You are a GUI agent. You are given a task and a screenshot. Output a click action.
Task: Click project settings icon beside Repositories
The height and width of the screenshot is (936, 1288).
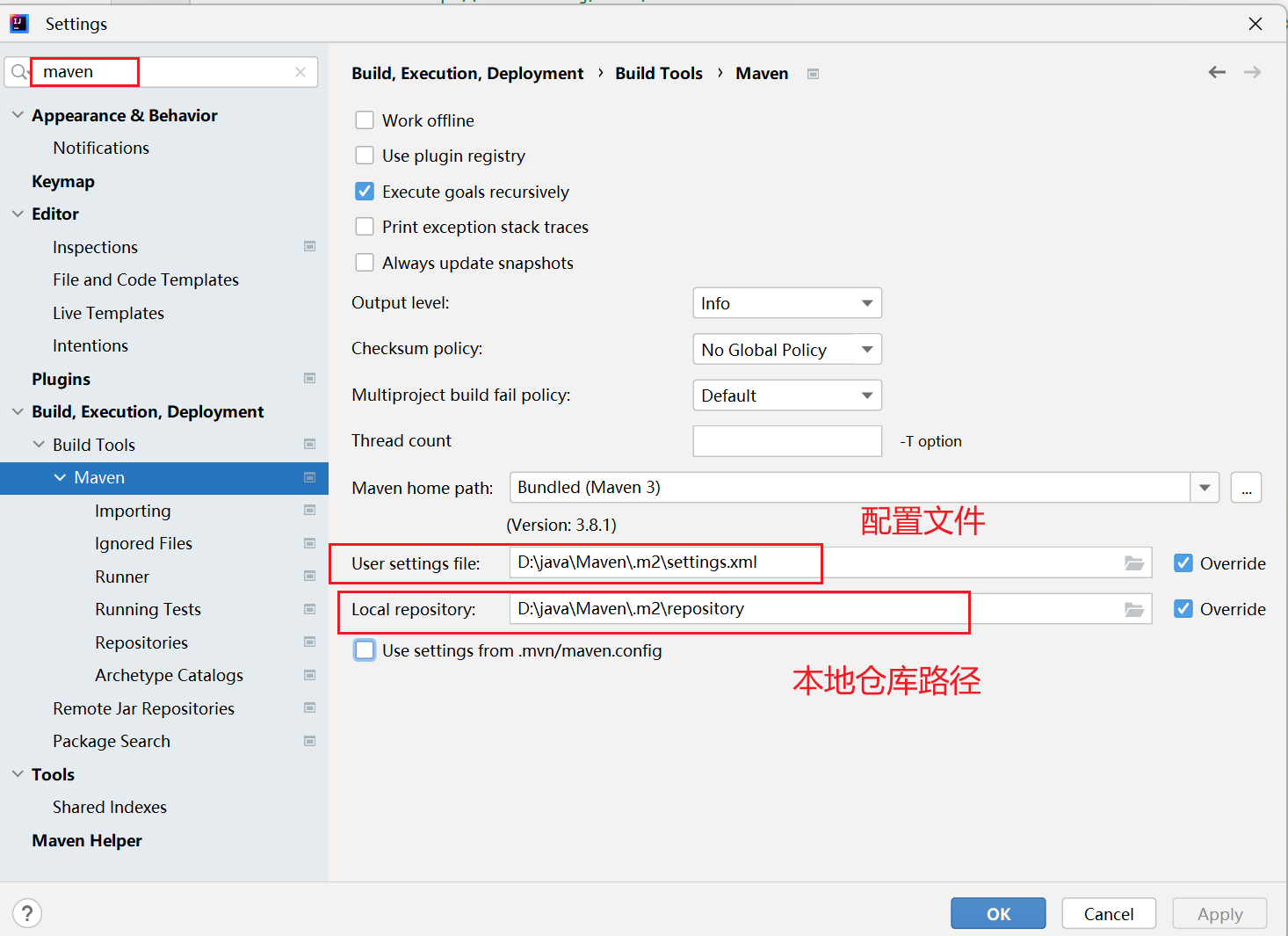[310, 642]
